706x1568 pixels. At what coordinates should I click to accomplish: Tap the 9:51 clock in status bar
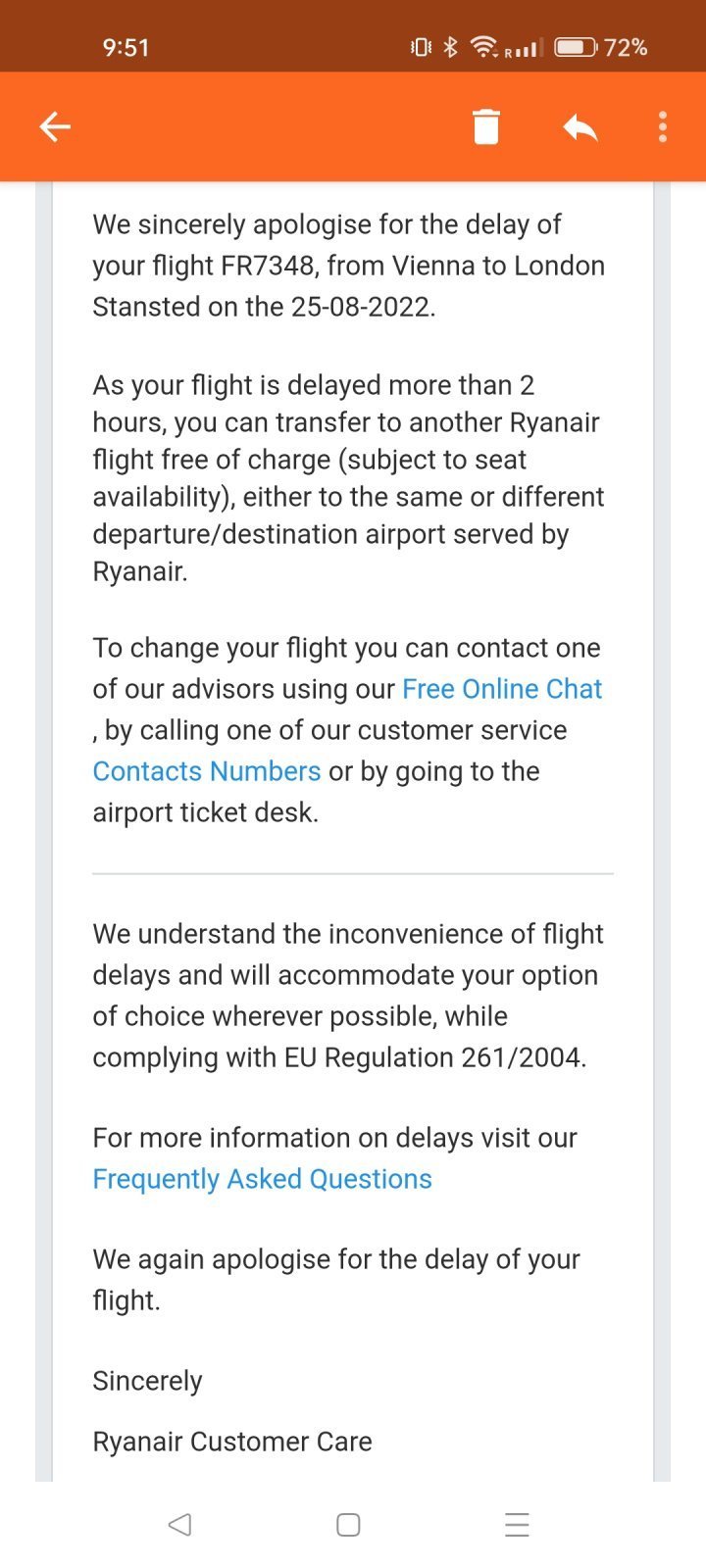[126, 47]
